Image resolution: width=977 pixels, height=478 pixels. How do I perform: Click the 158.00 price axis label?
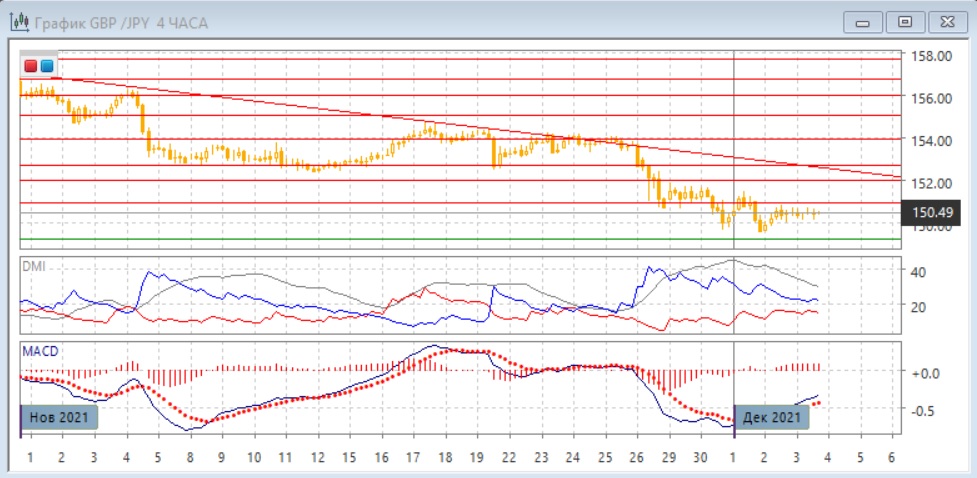(929, 56)
